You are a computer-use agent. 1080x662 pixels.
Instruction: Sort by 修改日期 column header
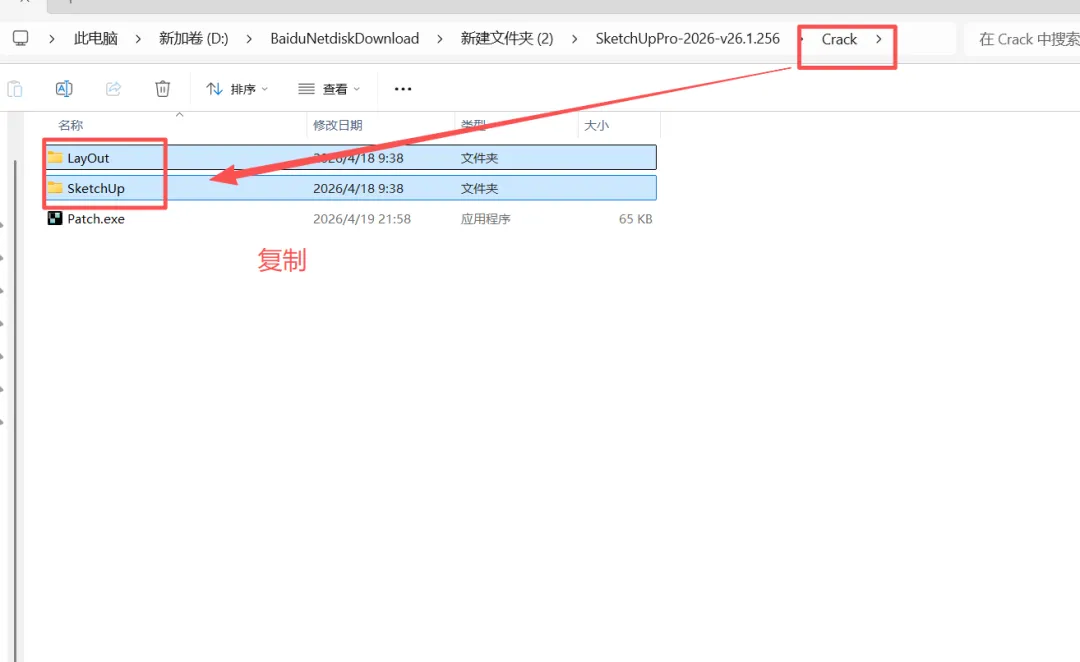pyautogui.click(x=338, y=125)
